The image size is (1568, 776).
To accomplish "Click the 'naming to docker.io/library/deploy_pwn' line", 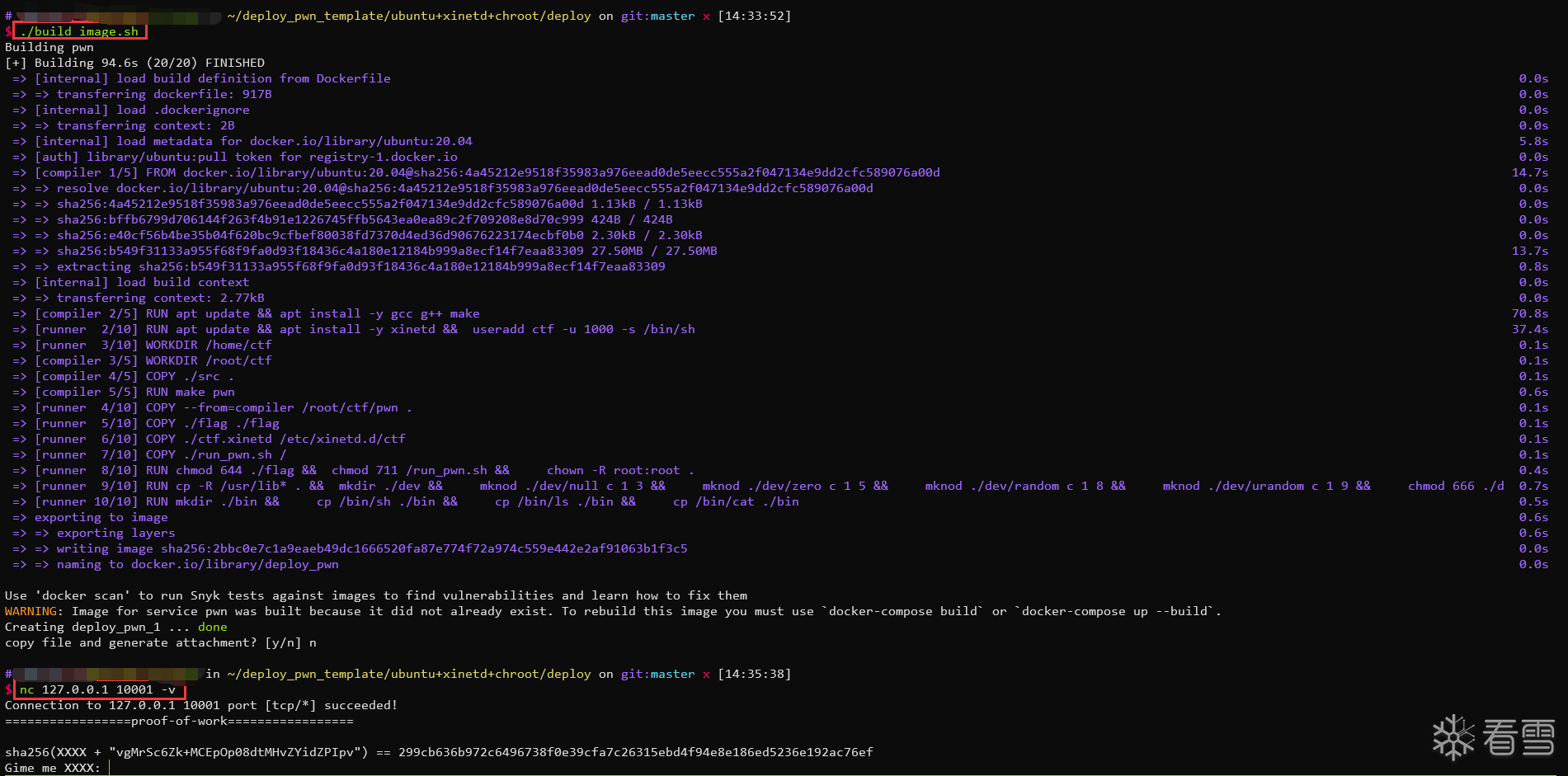I will point(198,564).
